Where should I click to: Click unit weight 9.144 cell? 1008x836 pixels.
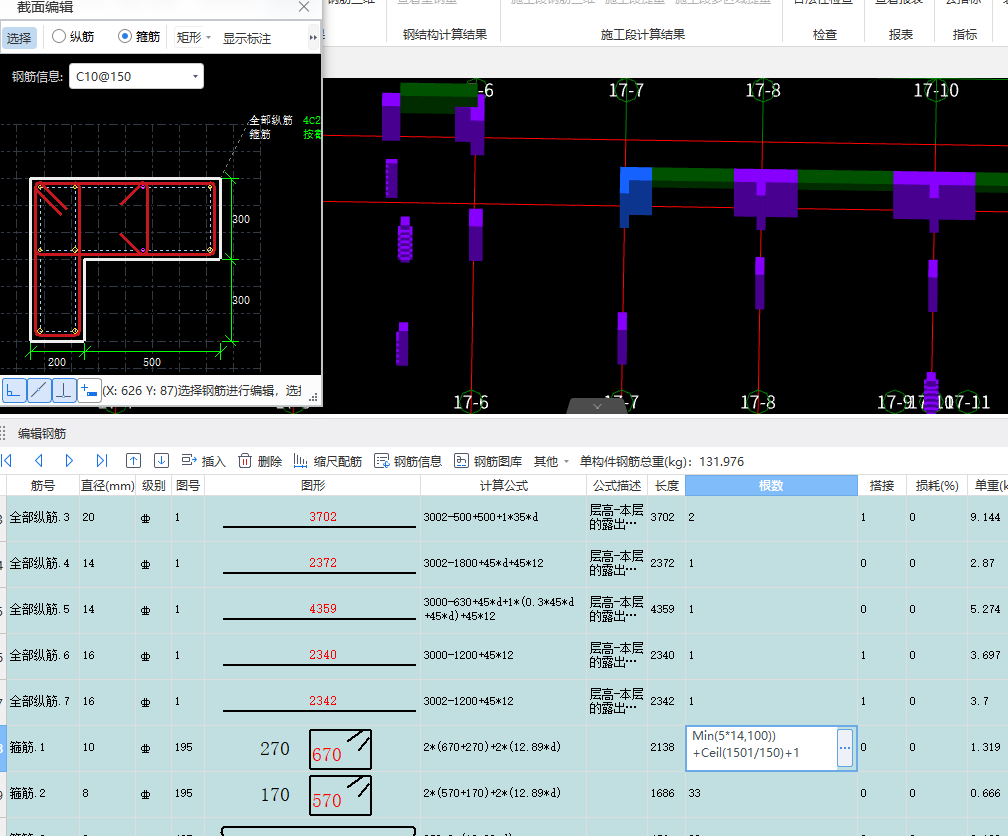985,517
